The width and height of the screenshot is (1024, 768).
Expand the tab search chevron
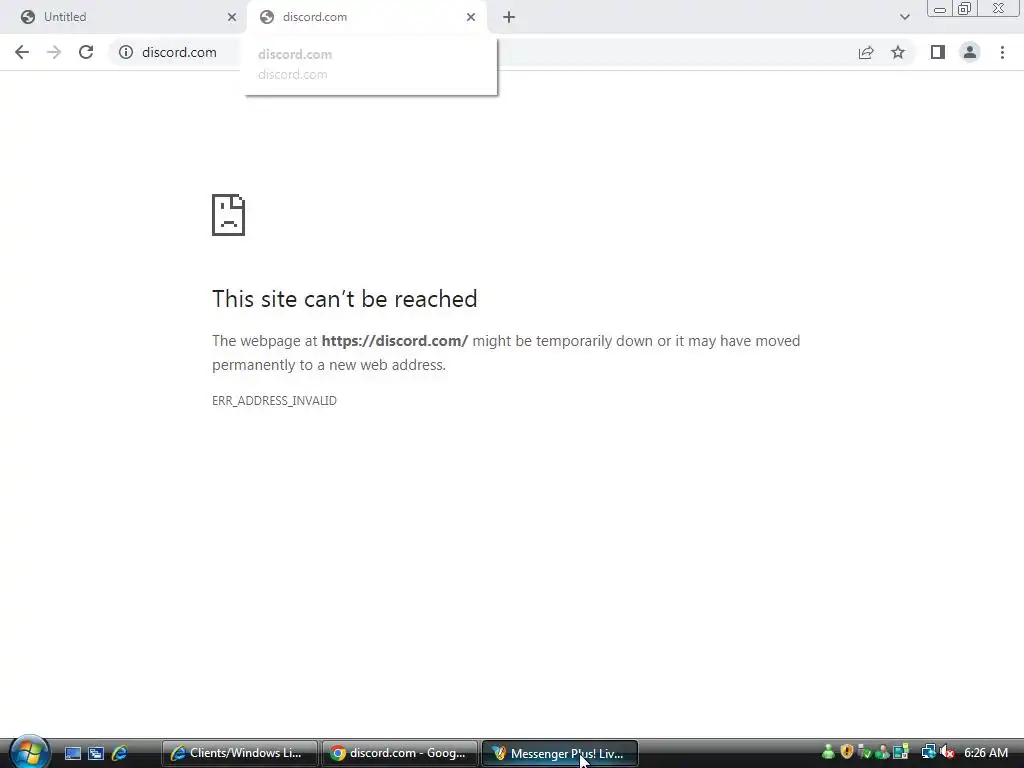(x=904, y=17)
